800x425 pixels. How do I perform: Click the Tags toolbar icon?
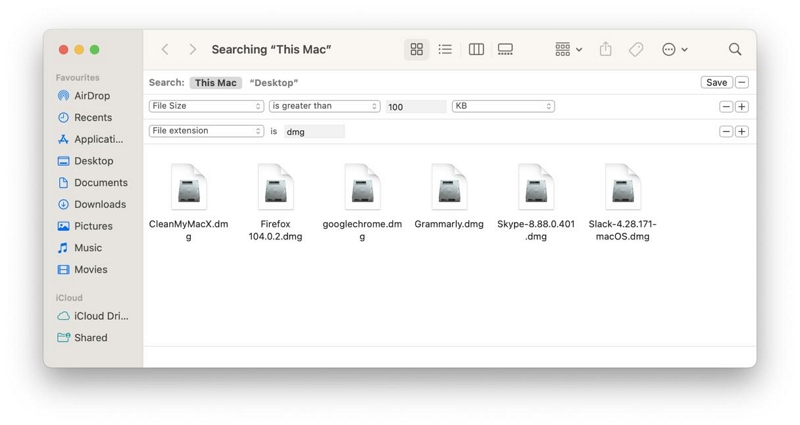click(x=636, y=49)
